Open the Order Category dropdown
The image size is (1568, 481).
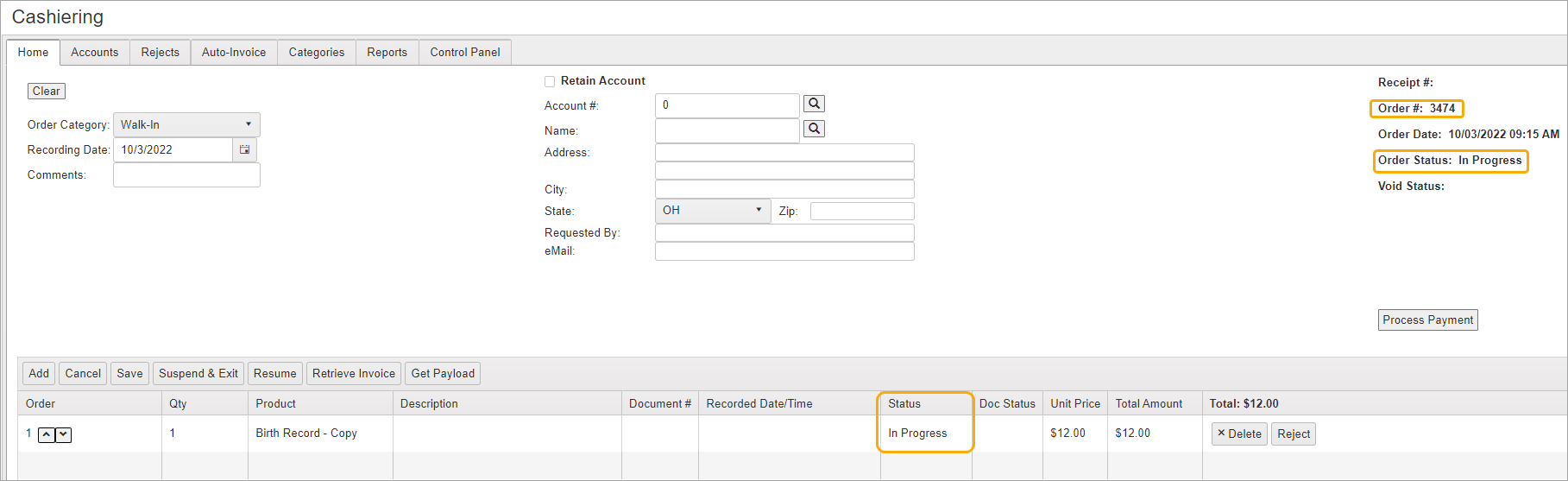[186, 124]
